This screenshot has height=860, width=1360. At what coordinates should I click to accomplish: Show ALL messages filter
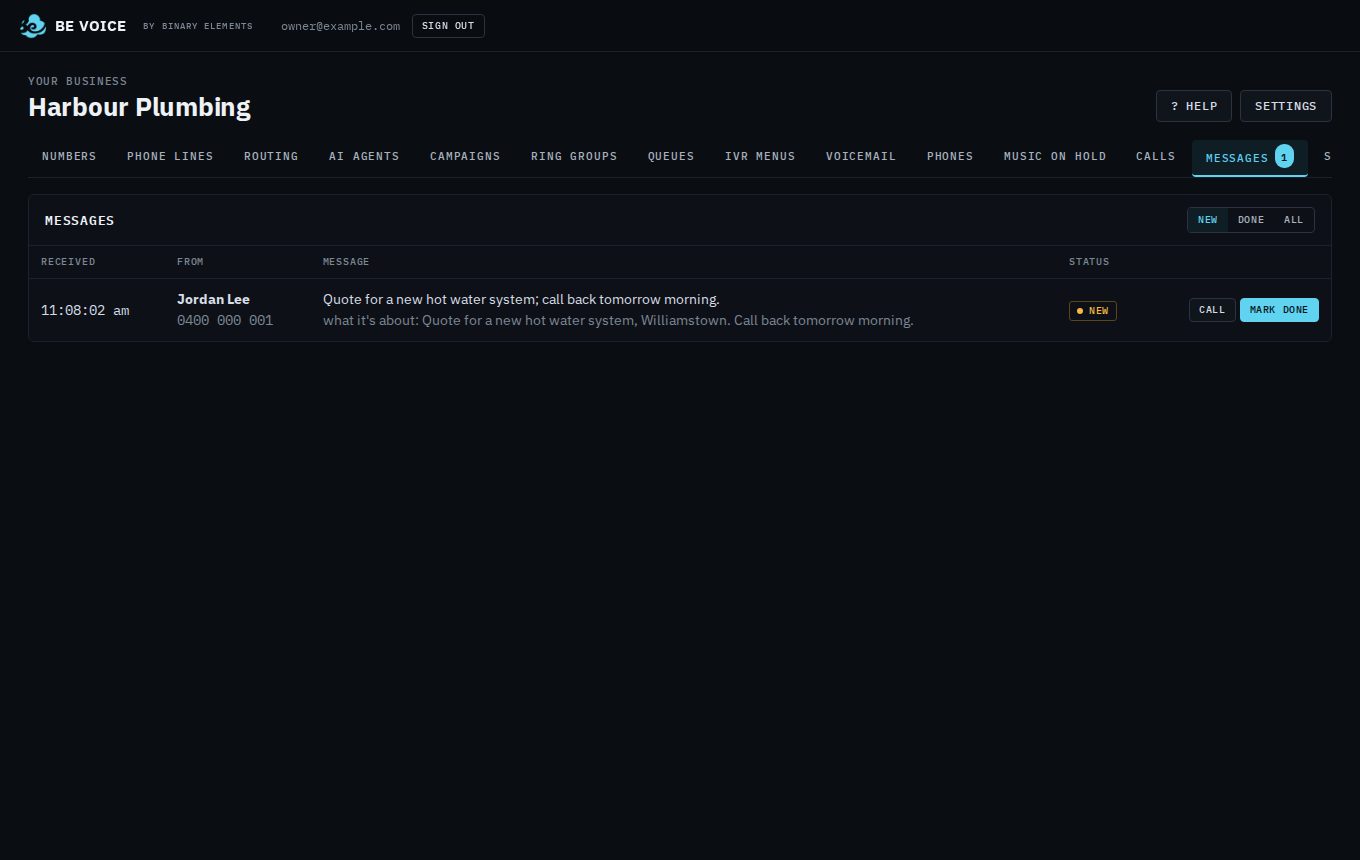click(1294, 220)
